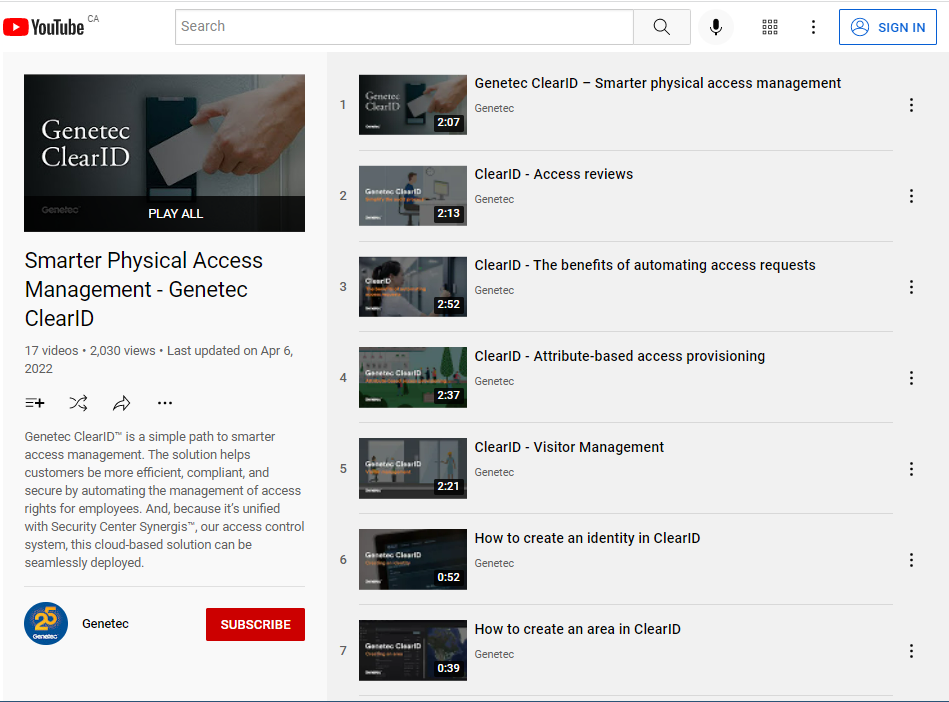Open the header settings three-dot menu
Screen dimensions: 949x702
813,27
